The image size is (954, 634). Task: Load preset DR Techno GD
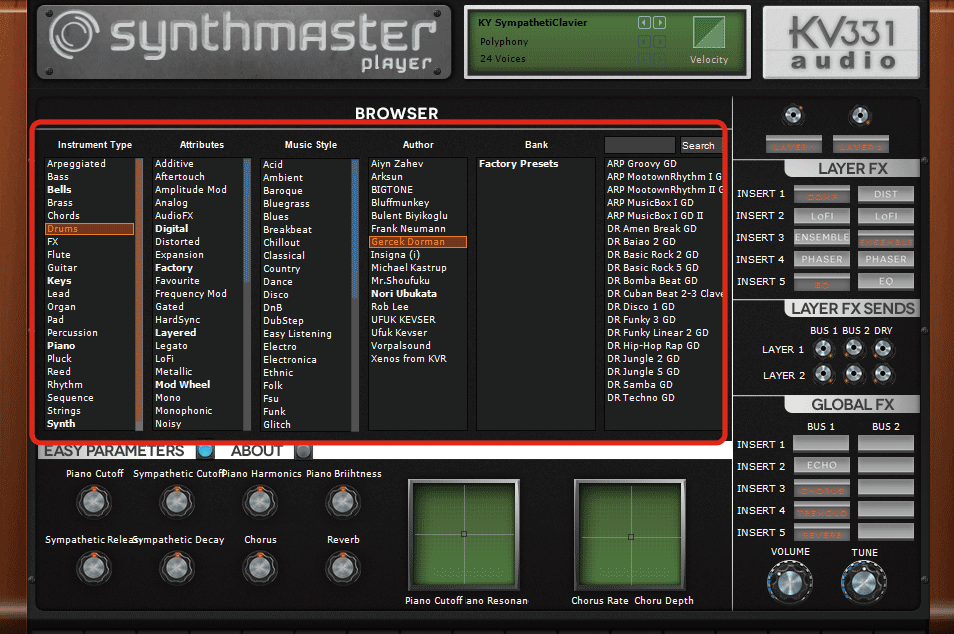(x=641, y=397)
